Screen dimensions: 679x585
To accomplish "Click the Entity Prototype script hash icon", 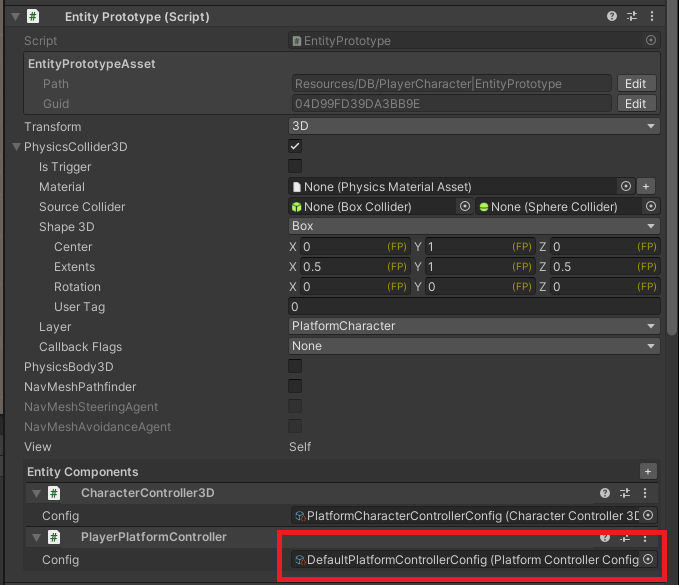I will (x=33, y=16).
